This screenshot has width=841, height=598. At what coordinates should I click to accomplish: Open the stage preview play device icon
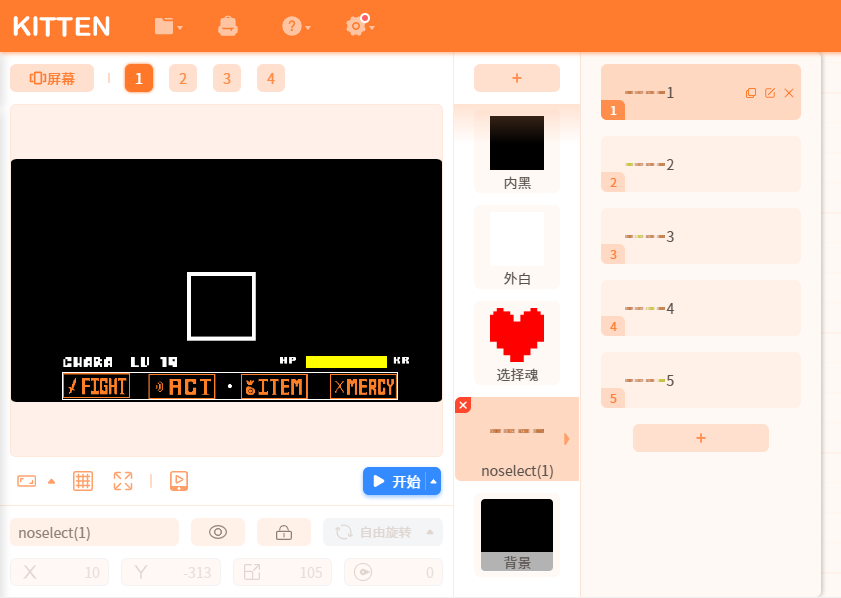179,481
